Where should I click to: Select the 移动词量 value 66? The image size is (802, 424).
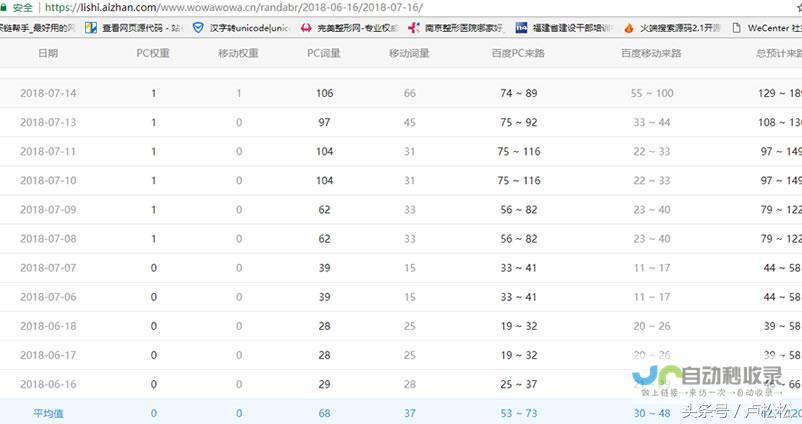coord(410,93)
